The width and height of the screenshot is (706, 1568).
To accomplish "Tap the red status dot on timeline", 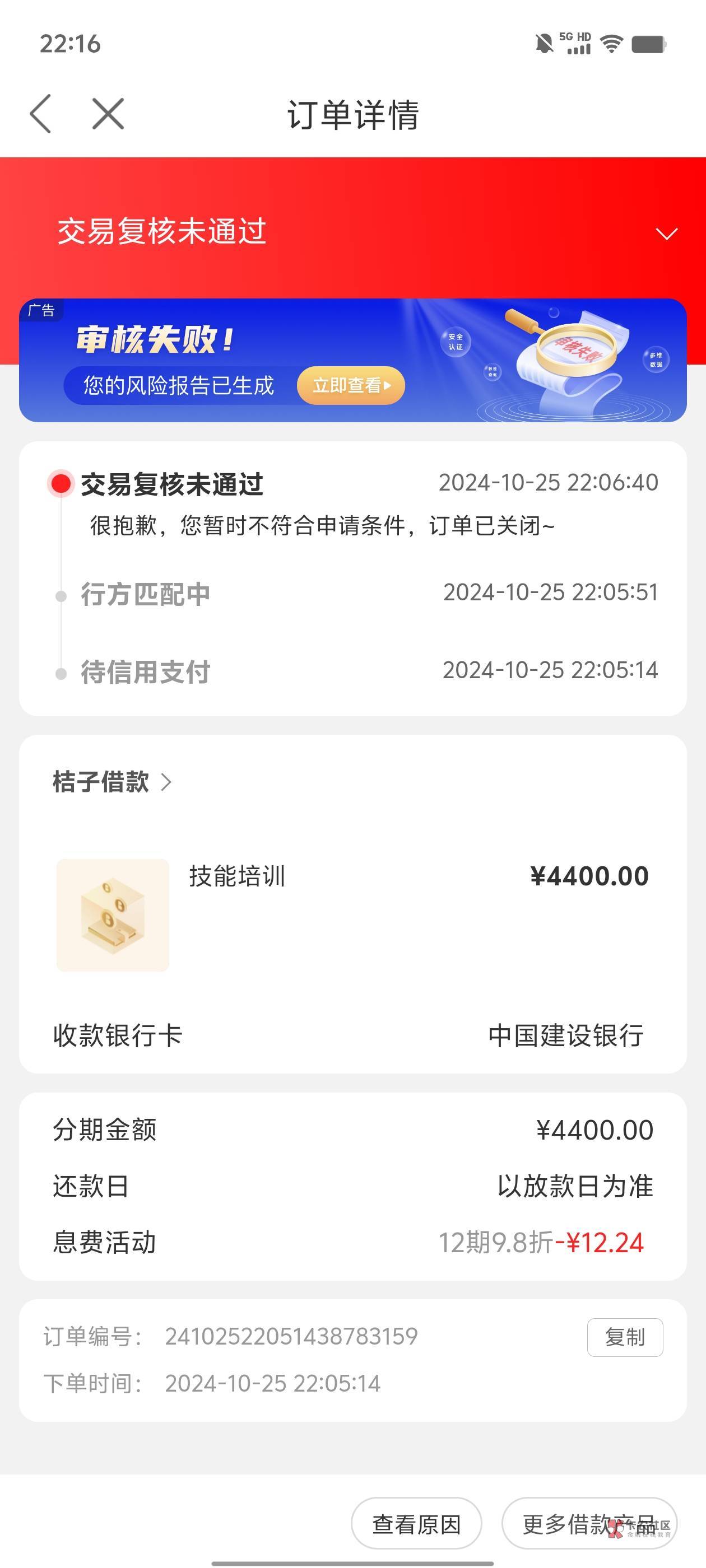I will [x=61, y=484].
